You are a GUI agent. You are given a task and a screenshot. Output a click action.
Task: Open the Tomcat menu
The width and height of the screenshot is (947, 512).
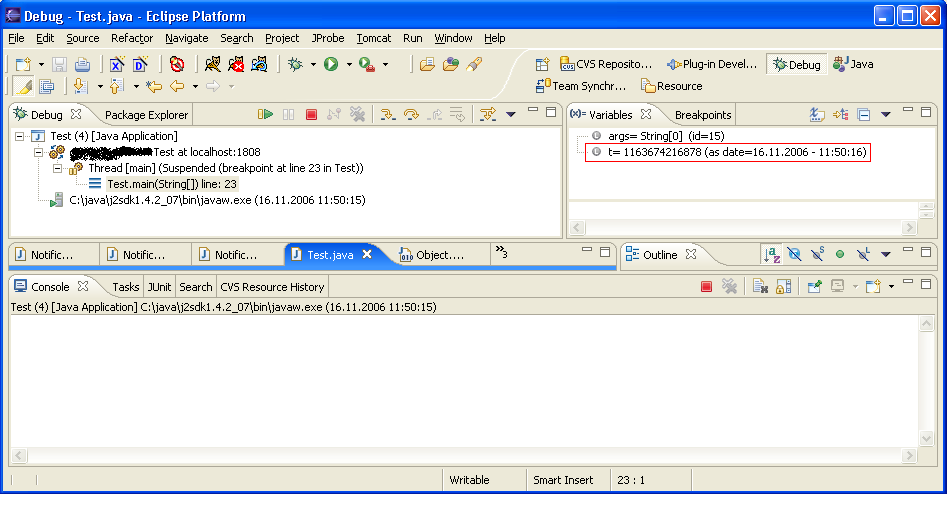coord(374,38)
